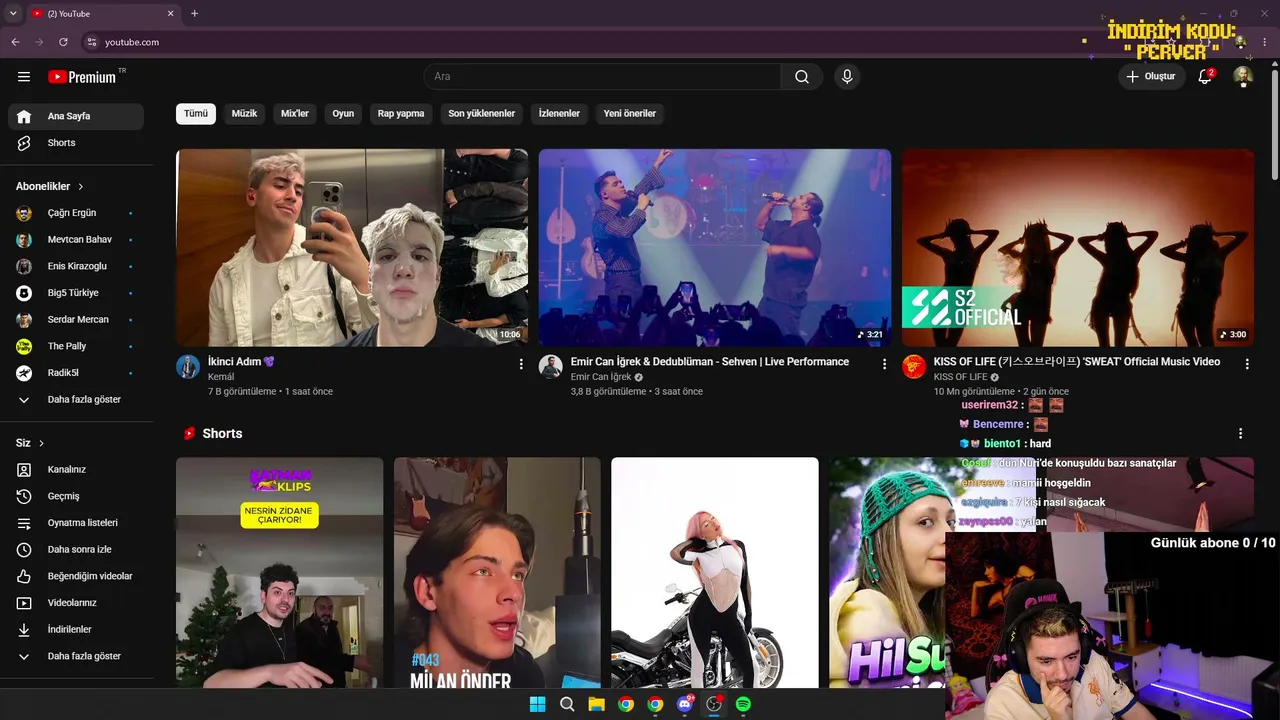Click Emir Can İğrek channel avatar
This screenshot has width=1280, height=720.
(551, 367)
